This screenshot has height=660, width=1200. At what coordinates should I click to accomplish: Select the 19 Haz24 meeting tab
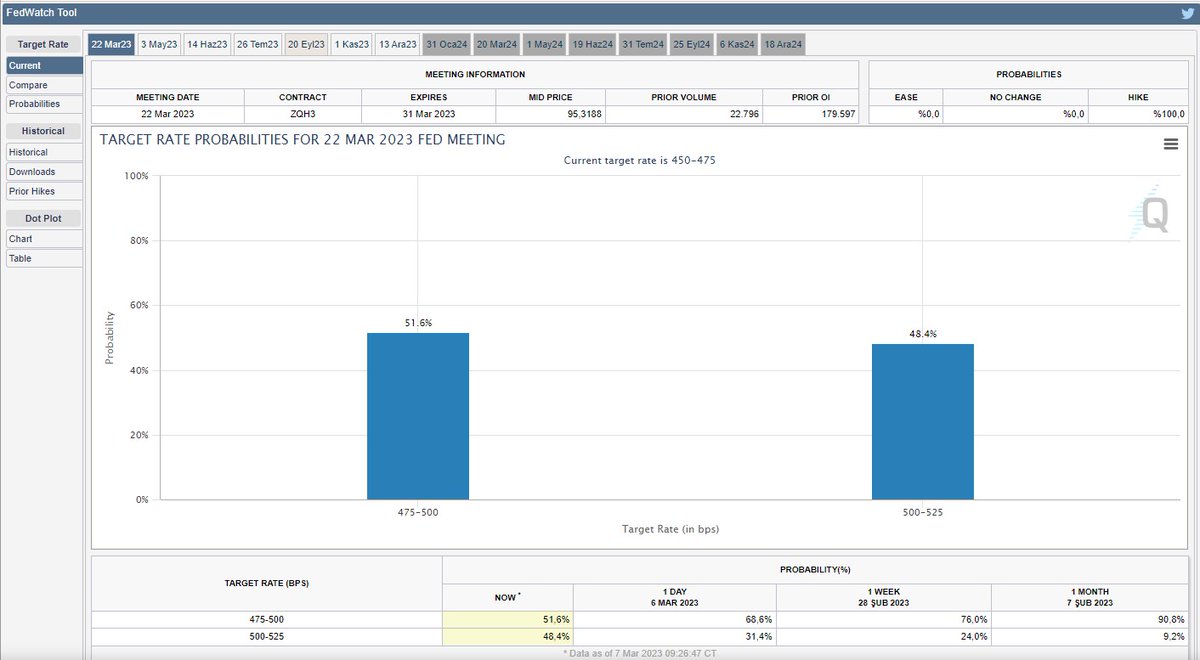[x=593, y=44]
